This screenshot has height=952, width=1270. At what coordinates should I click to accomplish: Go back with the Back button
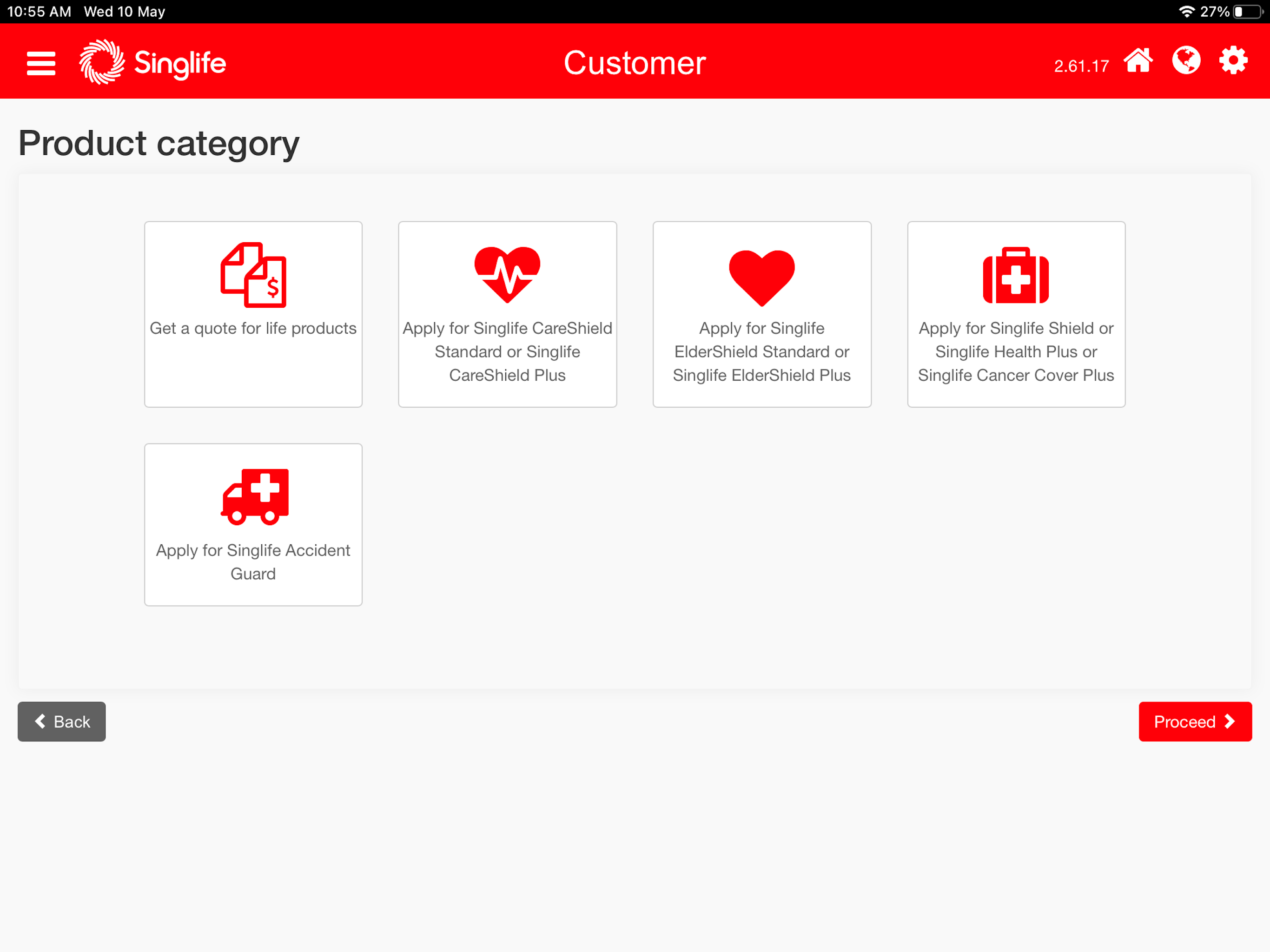coord(61,721)
